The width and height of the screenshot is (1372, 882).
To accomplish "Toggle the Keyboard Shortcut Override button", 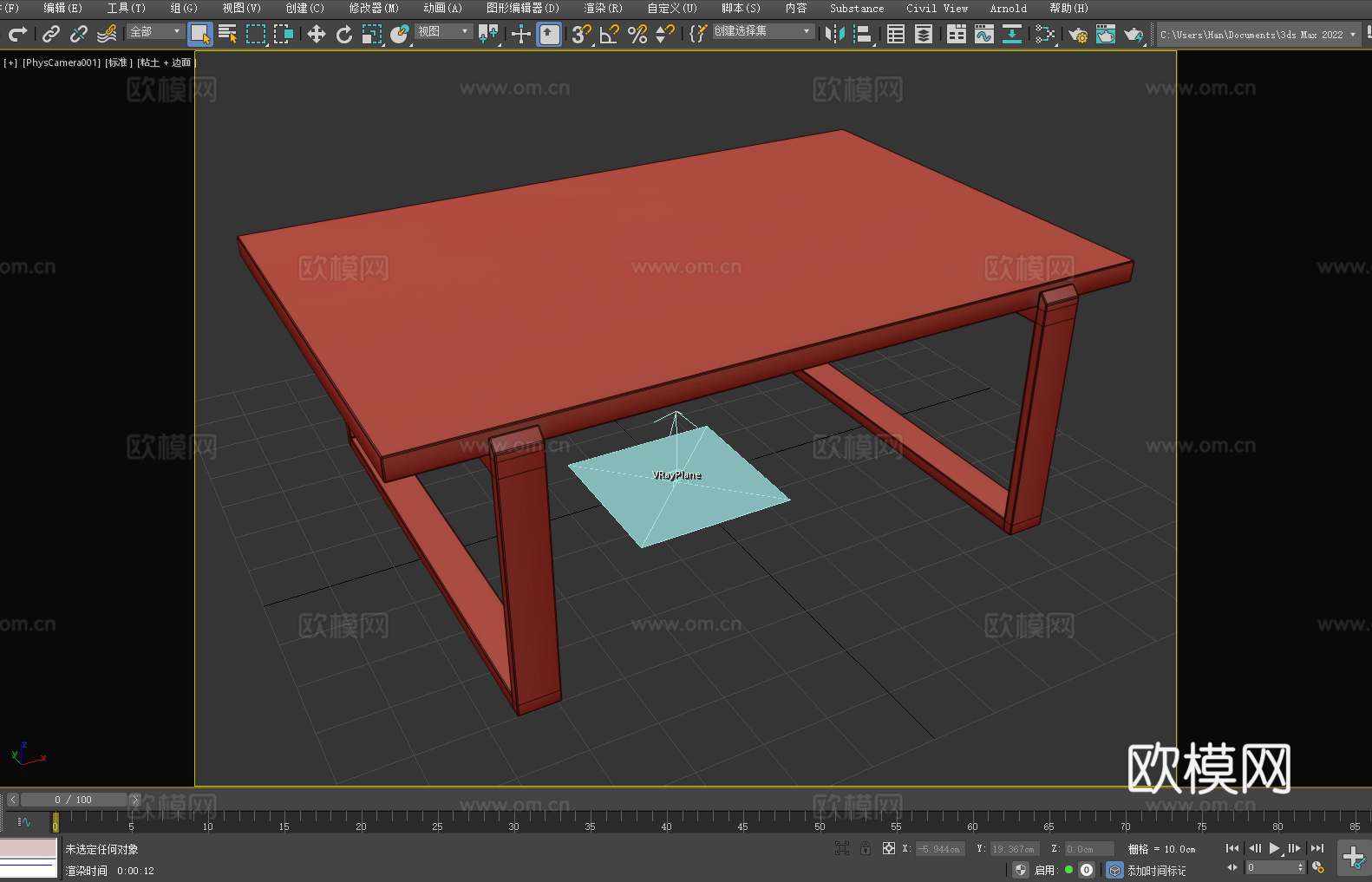I will [x=549, y=34].
